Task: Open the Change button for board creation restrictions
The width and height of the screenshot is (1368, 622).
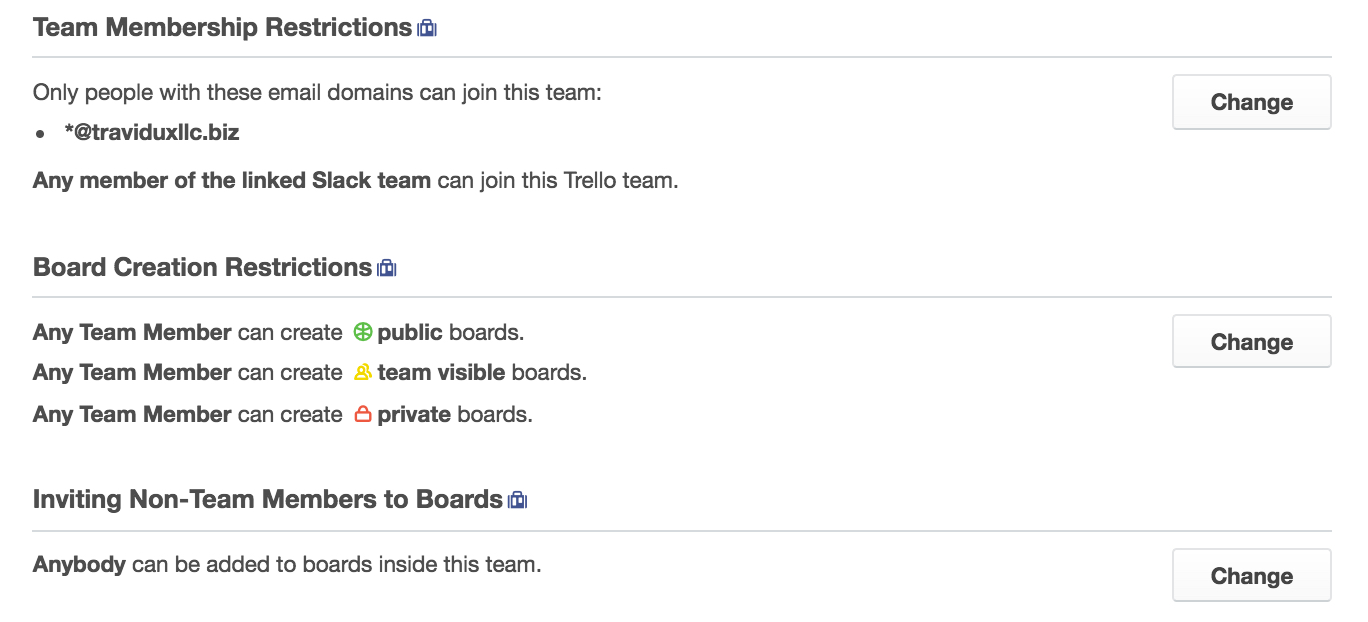Action: click(x=1252, y=342)
